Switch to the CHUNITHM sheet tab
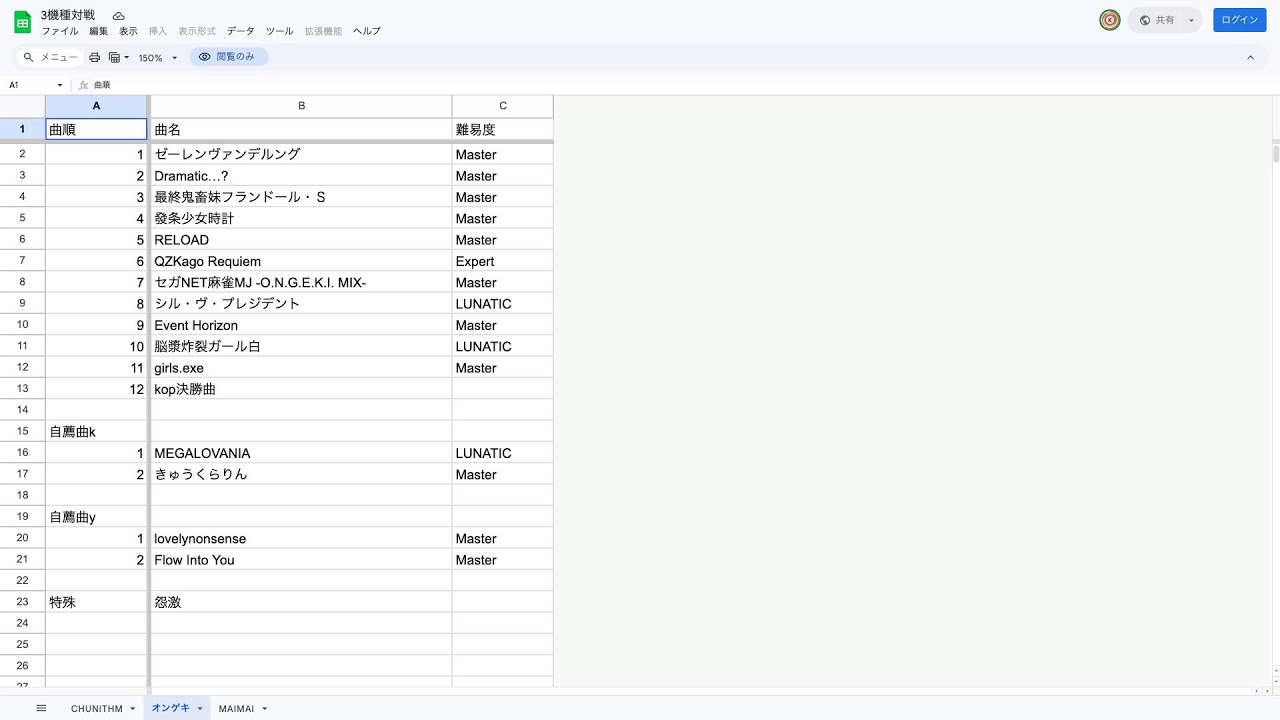Screen dimensions: 1280x720 coord(96,709)
